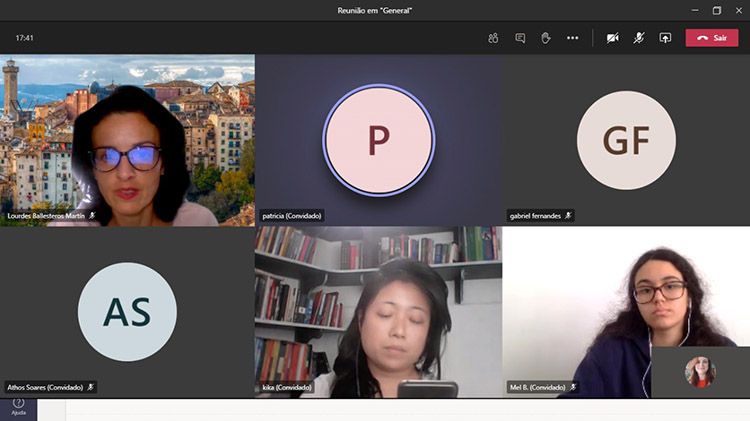Minimize the Teams meeting window
Viewport: 750px width, 421px height.
coord(695,10)
